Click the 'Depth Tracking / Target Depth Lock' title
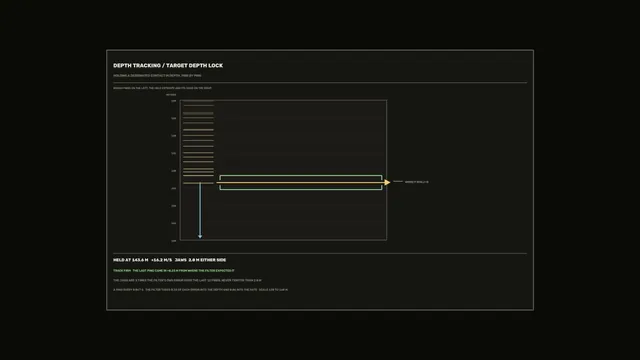 click(x=168, y=65)
